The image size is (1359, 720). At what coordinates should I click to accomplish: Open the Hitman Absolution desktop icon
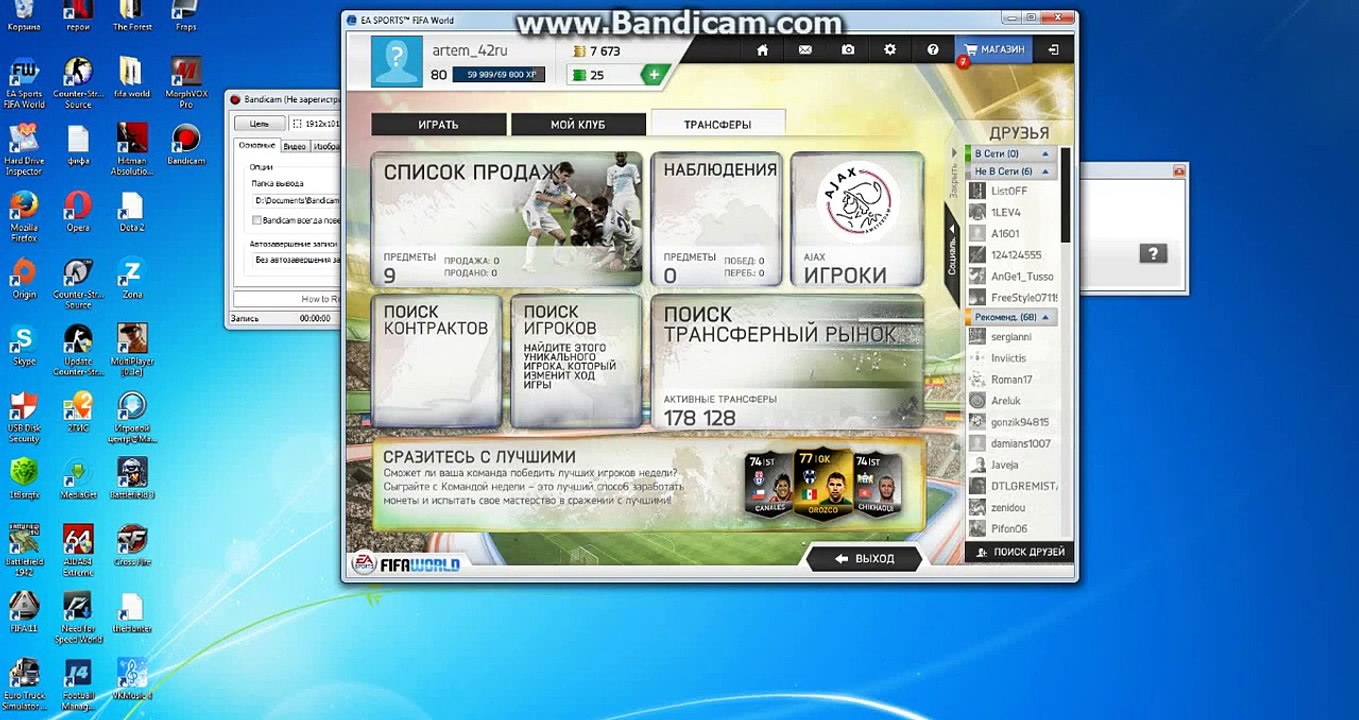131,149
